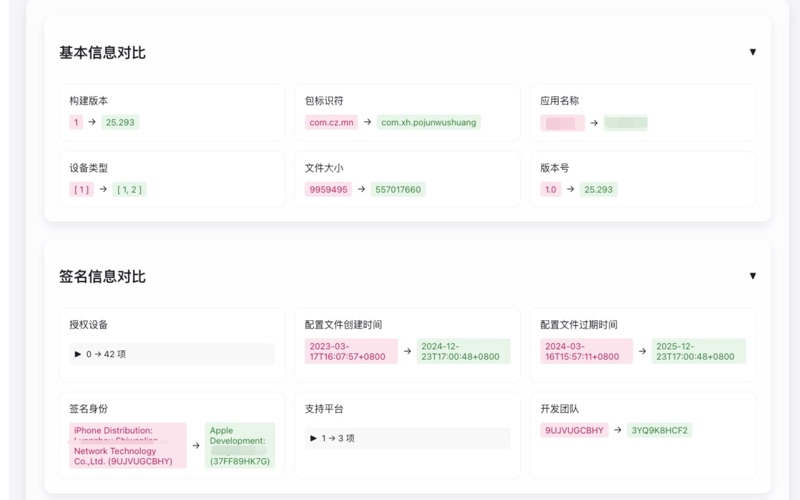The height and width of the screenshot is (500, 800).
Task: Collapse the 基本信息对比 section arrow
Action: tap(753, 52)
